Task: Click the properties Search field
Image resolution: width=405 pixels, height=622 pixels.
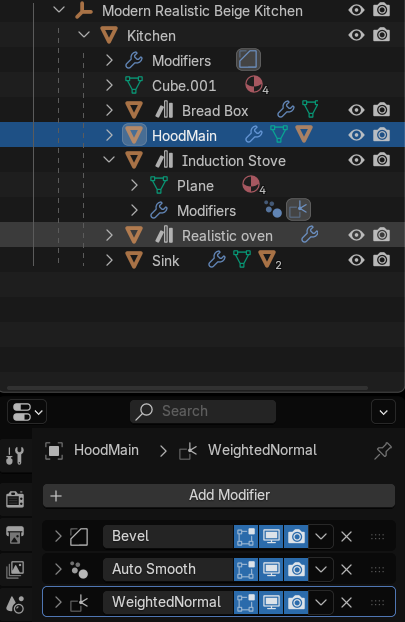Action: [x=203, y=411]
